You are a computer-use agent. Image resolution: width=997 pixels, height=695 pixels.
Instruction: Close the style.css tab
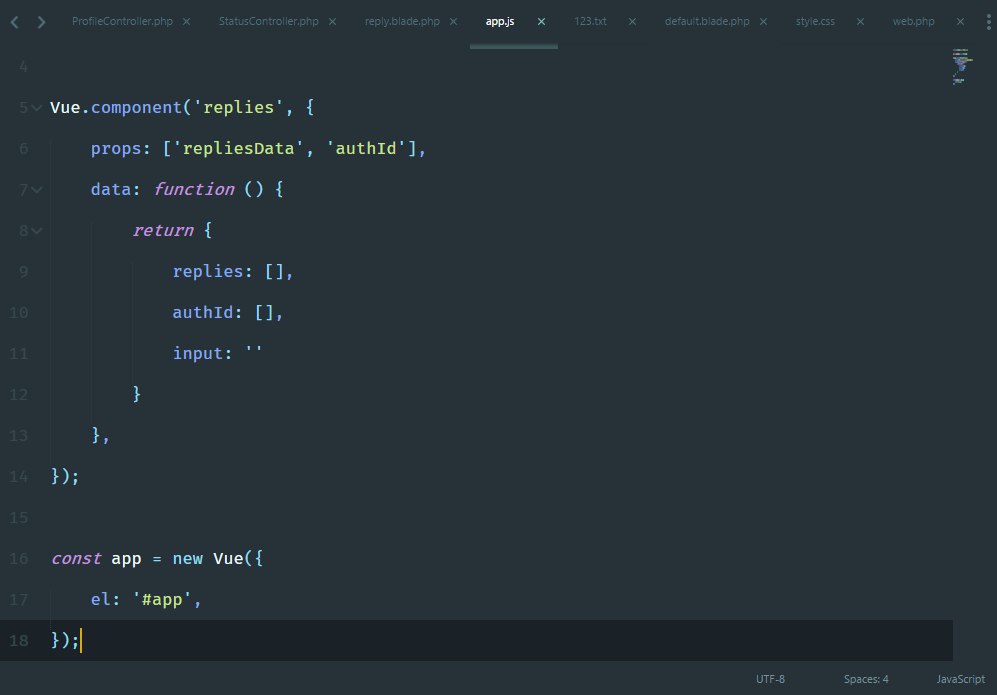(860, 22)
